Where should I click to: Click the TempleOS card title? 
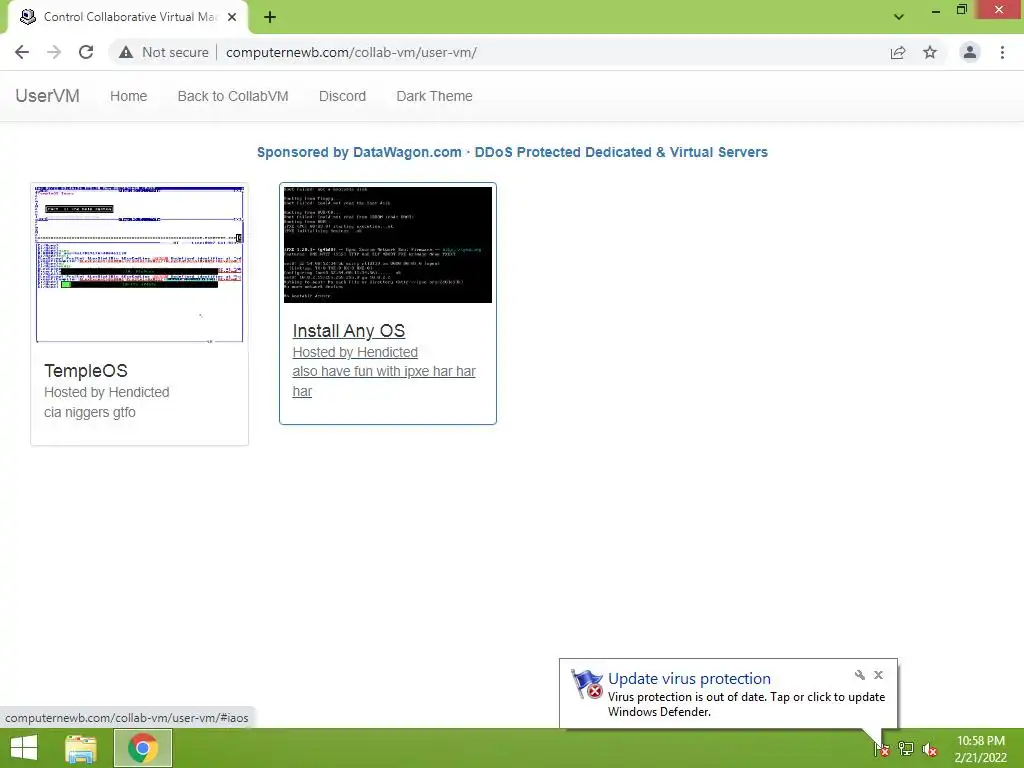click(x=86, y=371)
